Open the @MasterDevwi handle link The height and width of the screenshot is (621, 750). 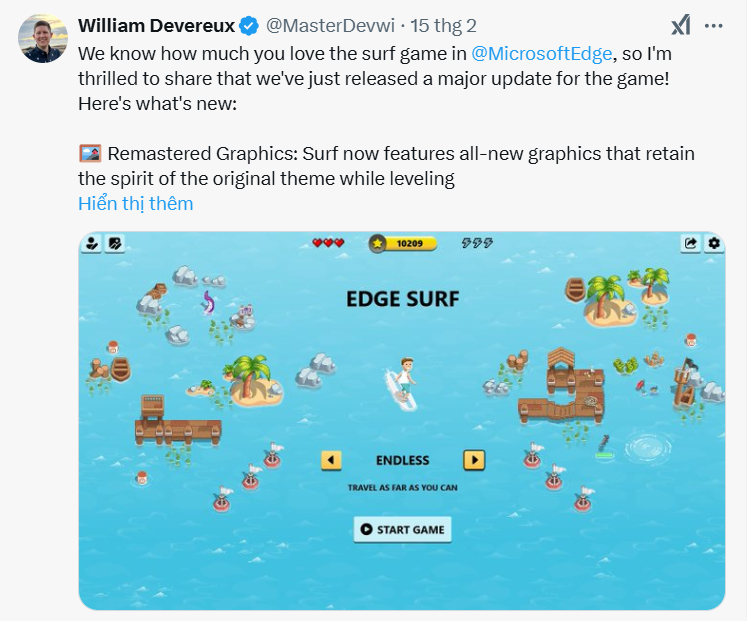(x=330, y=25)
